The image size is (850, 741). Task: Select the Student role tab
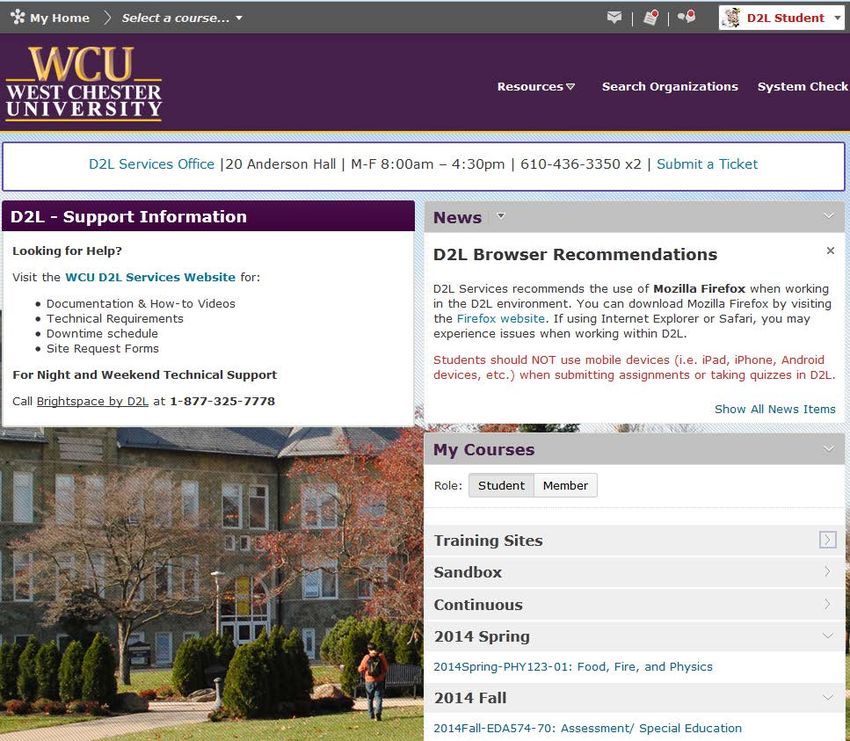(x=501, y=485)
